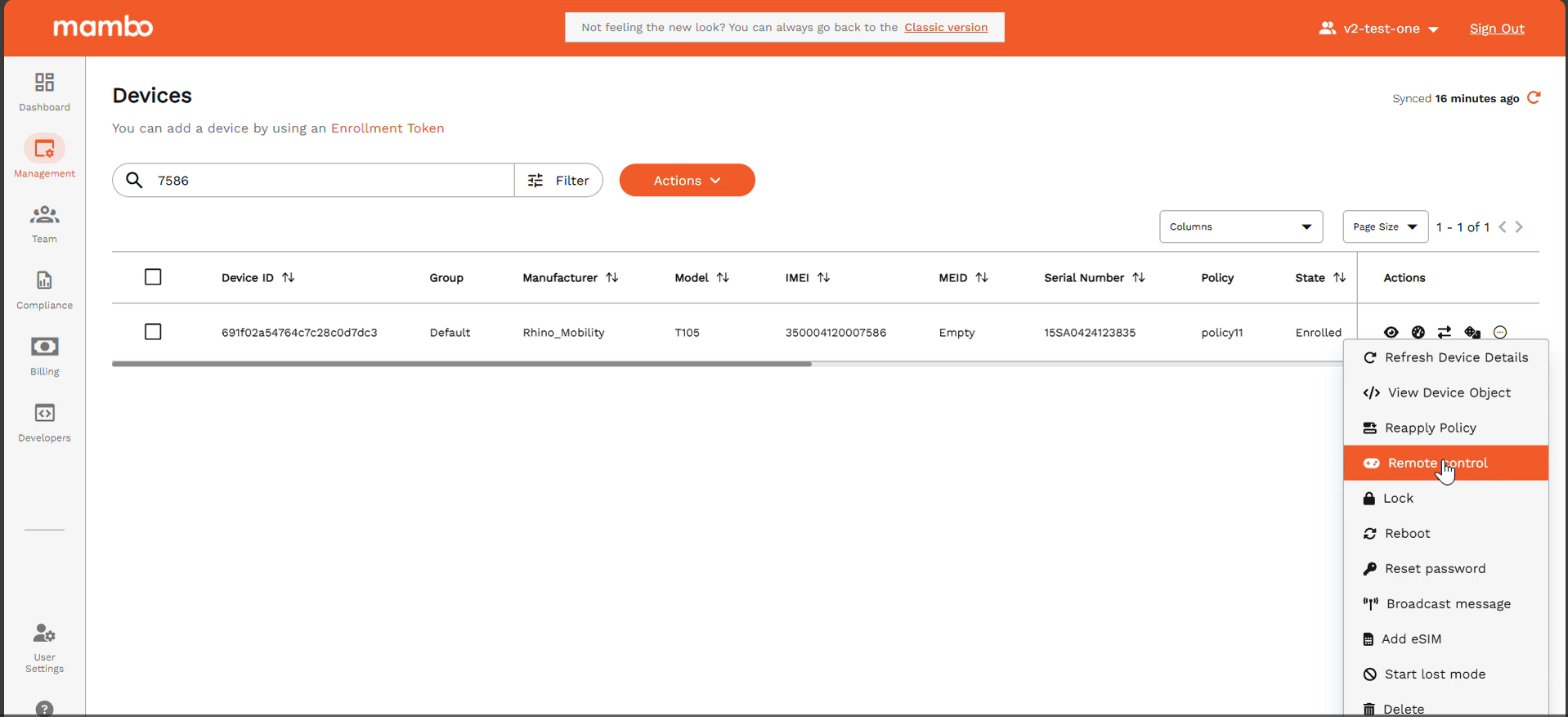The width and height of the screenshot is (1568, 717).
Task: Click the refresh sync icon
Action: tap(1534, 98)
